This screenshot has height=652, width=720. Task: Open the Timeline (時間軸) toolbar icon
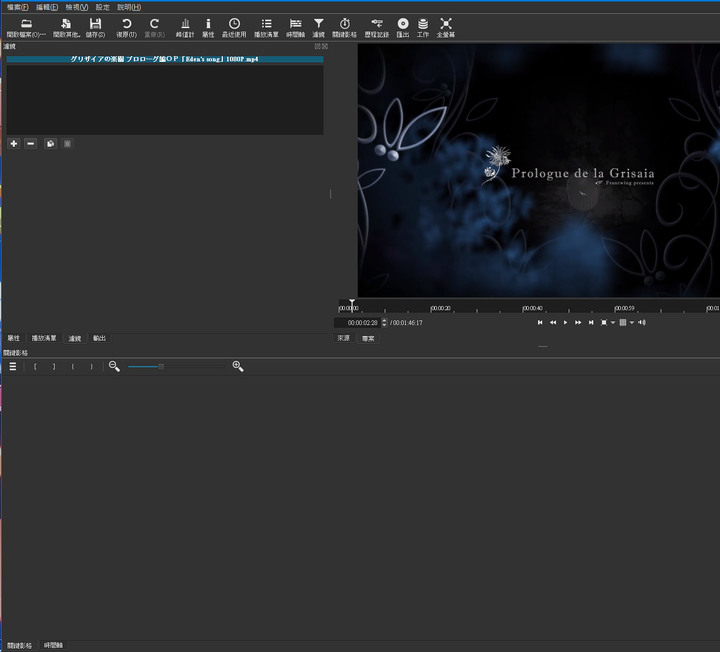[295, 28]
